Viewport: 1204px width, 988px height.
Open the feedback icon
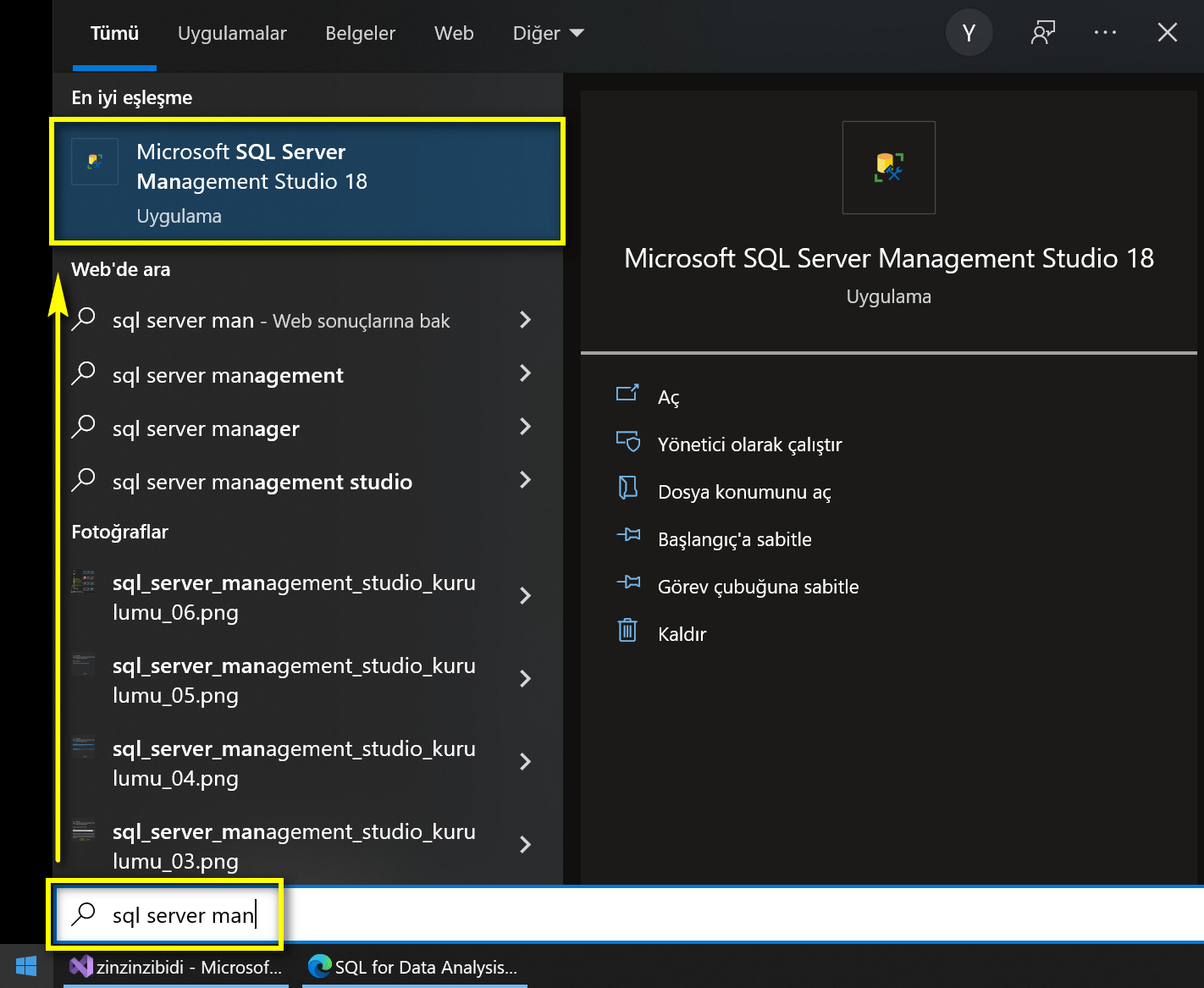[x=1043, y=33]
